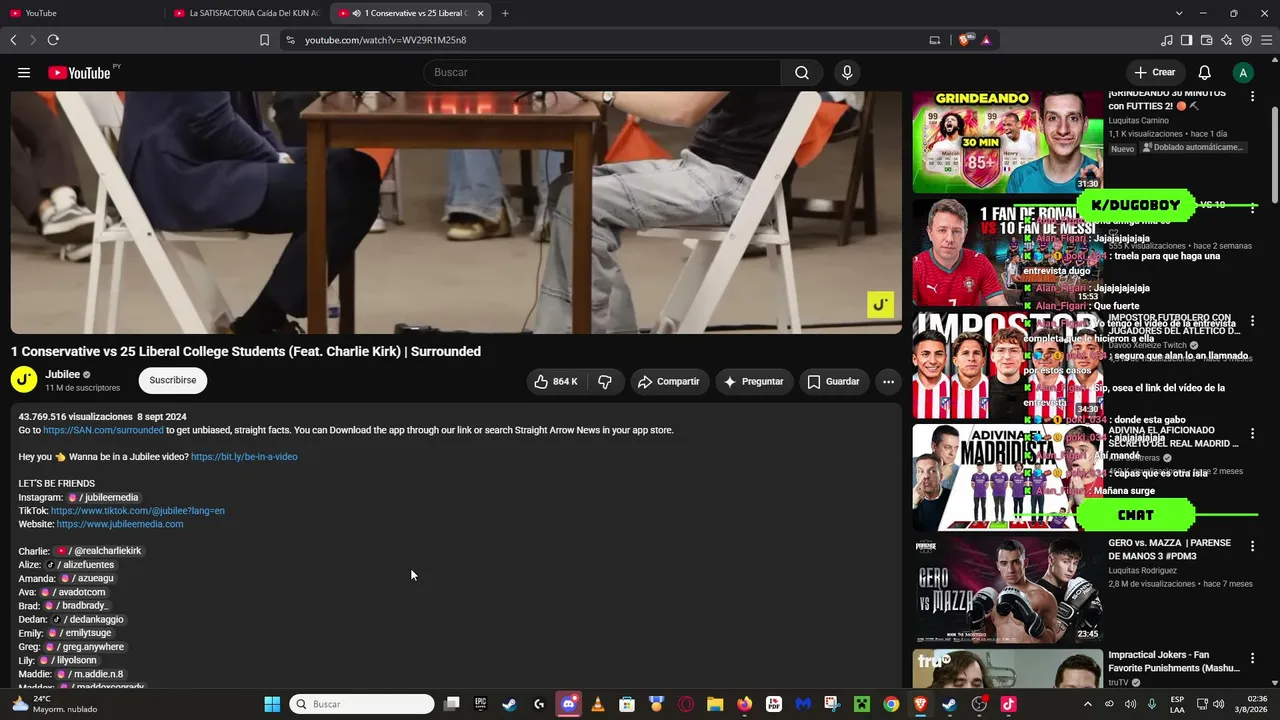Open Epic Games Launcher from the taskbar
The image size is (1280, 720).
click(x=481, y=704)
